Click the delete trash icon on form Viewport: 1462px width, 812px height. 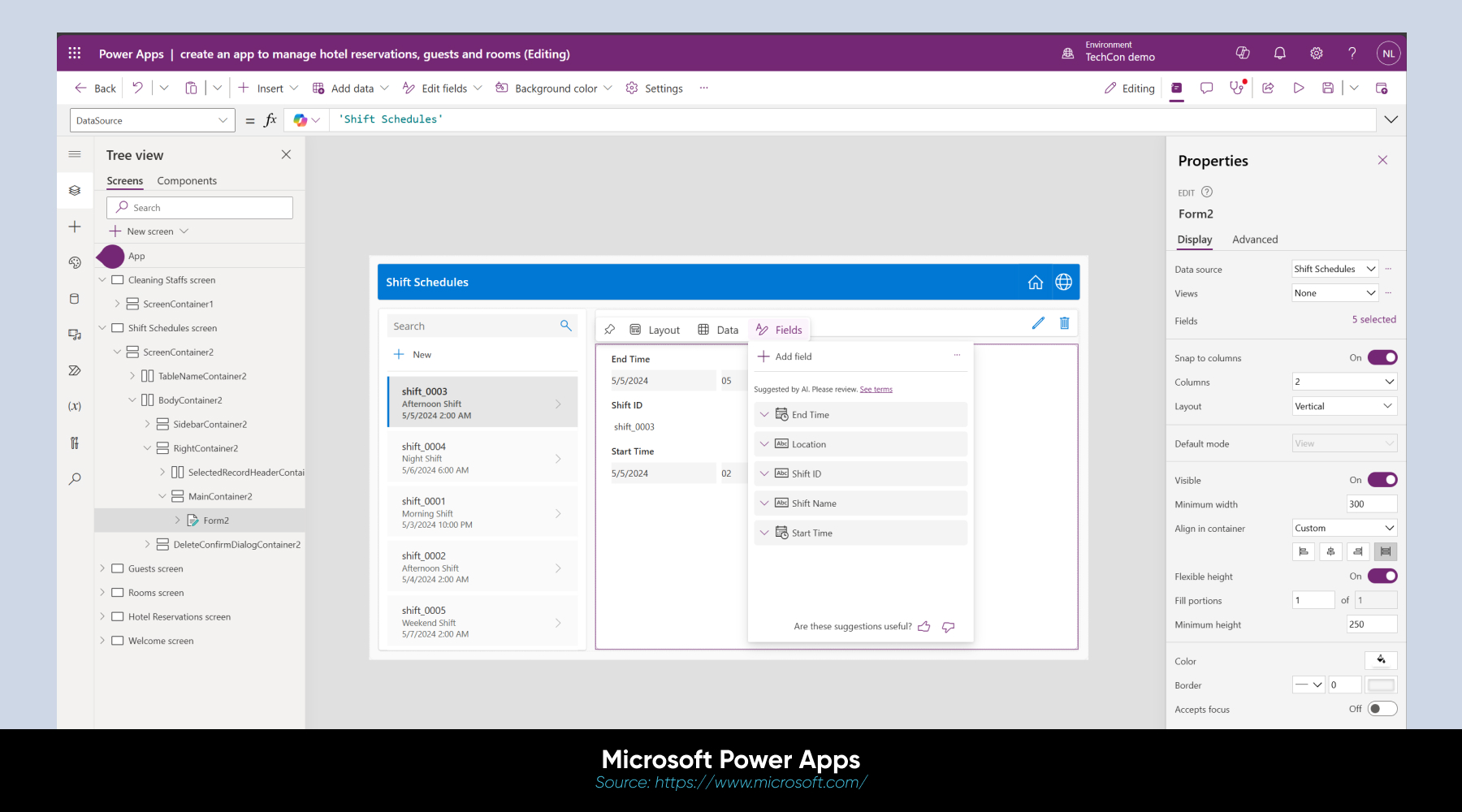[1065, 323]
